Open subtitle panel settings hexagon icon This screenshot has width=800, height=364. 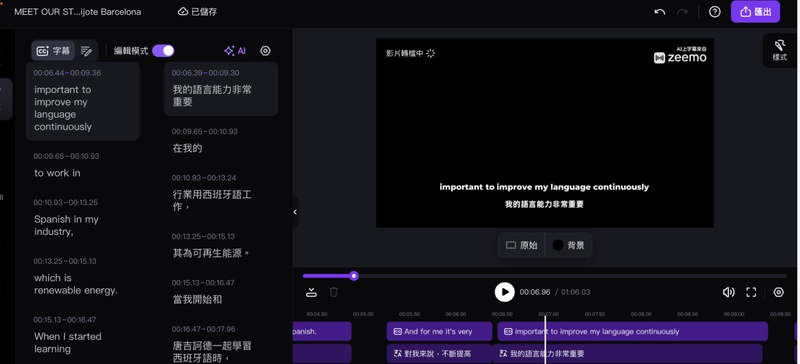click(x=265, y=51)
